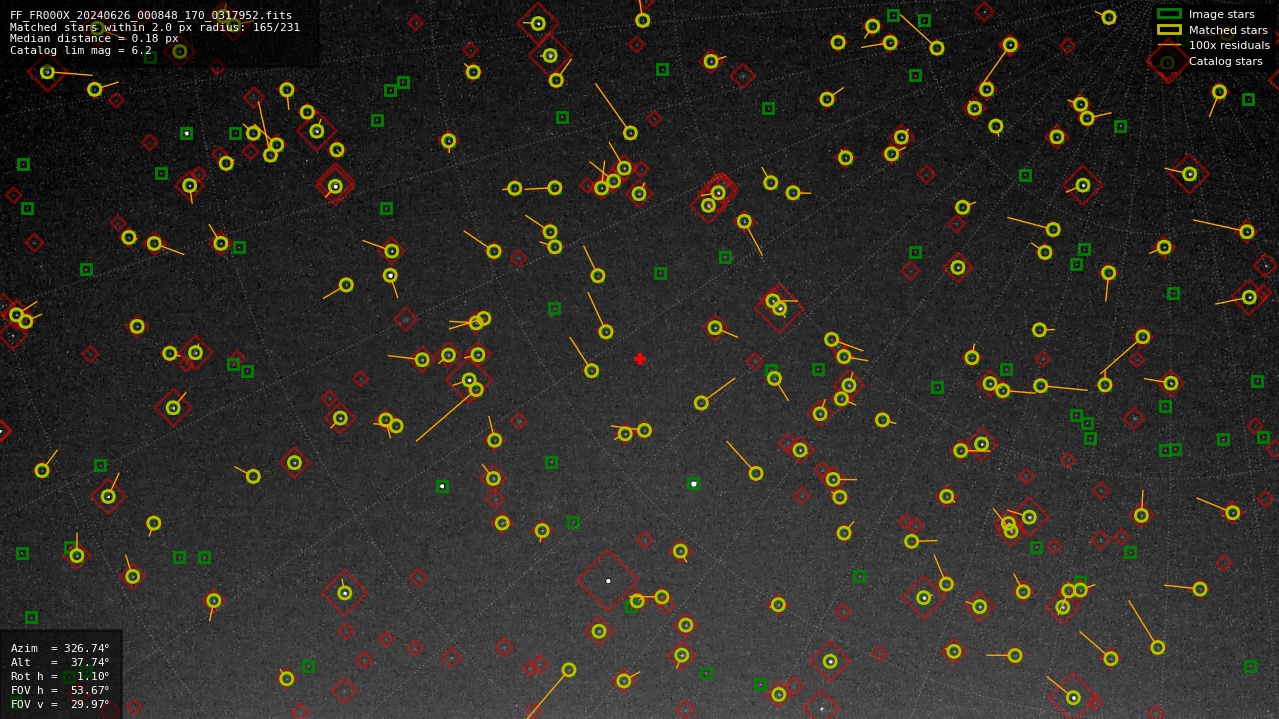1279x719 pixels.
Task: Click the orange 100x residuals legend line
Action: pos(1169,45)
